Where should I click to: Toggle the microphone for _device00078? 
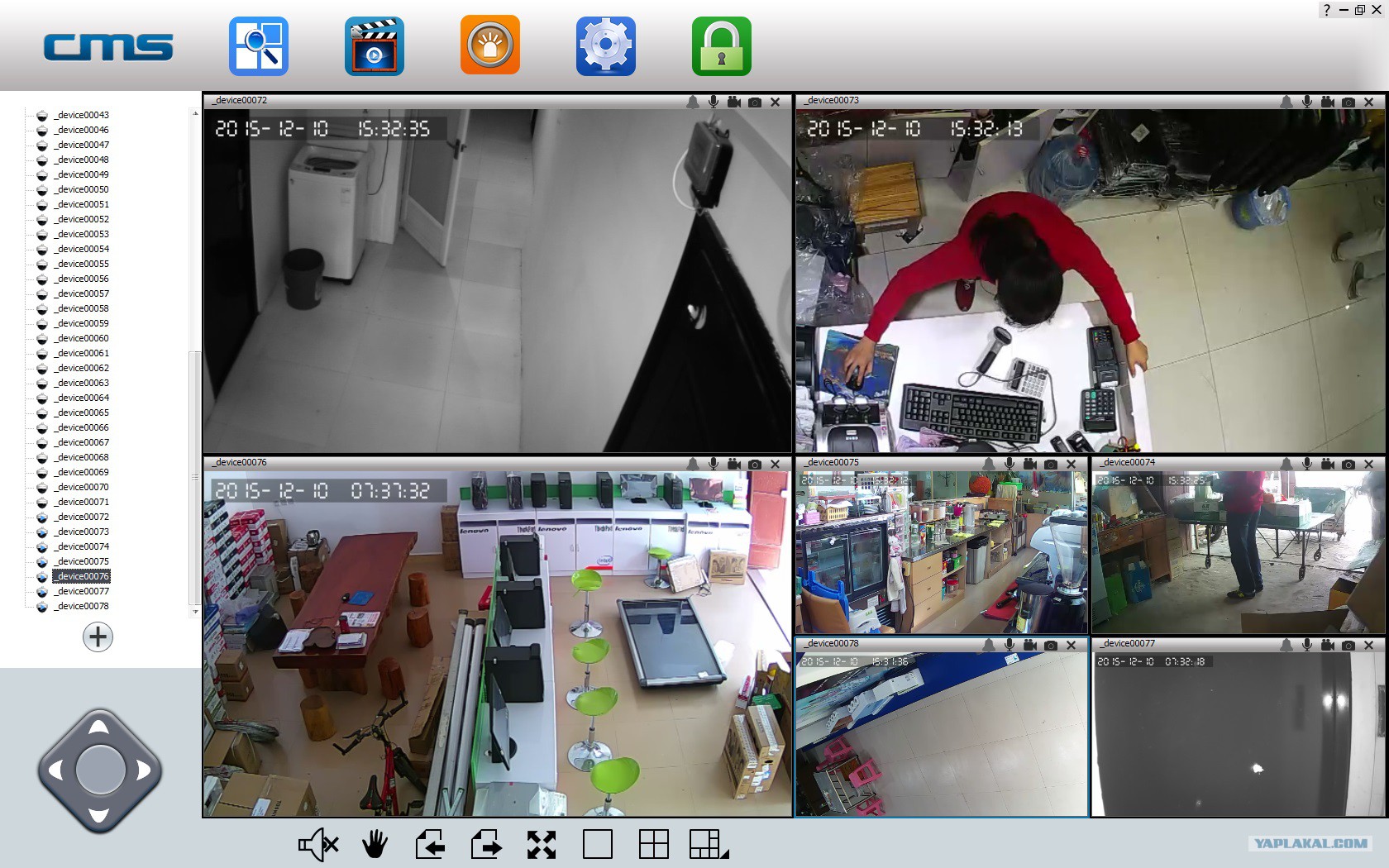tap(1010, 645)
